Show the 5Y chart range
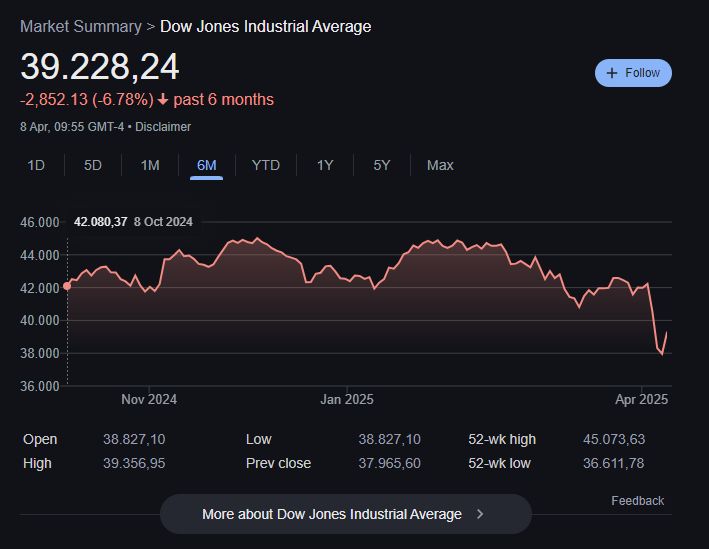Screen dimensions: 709x549 point(382,165)
